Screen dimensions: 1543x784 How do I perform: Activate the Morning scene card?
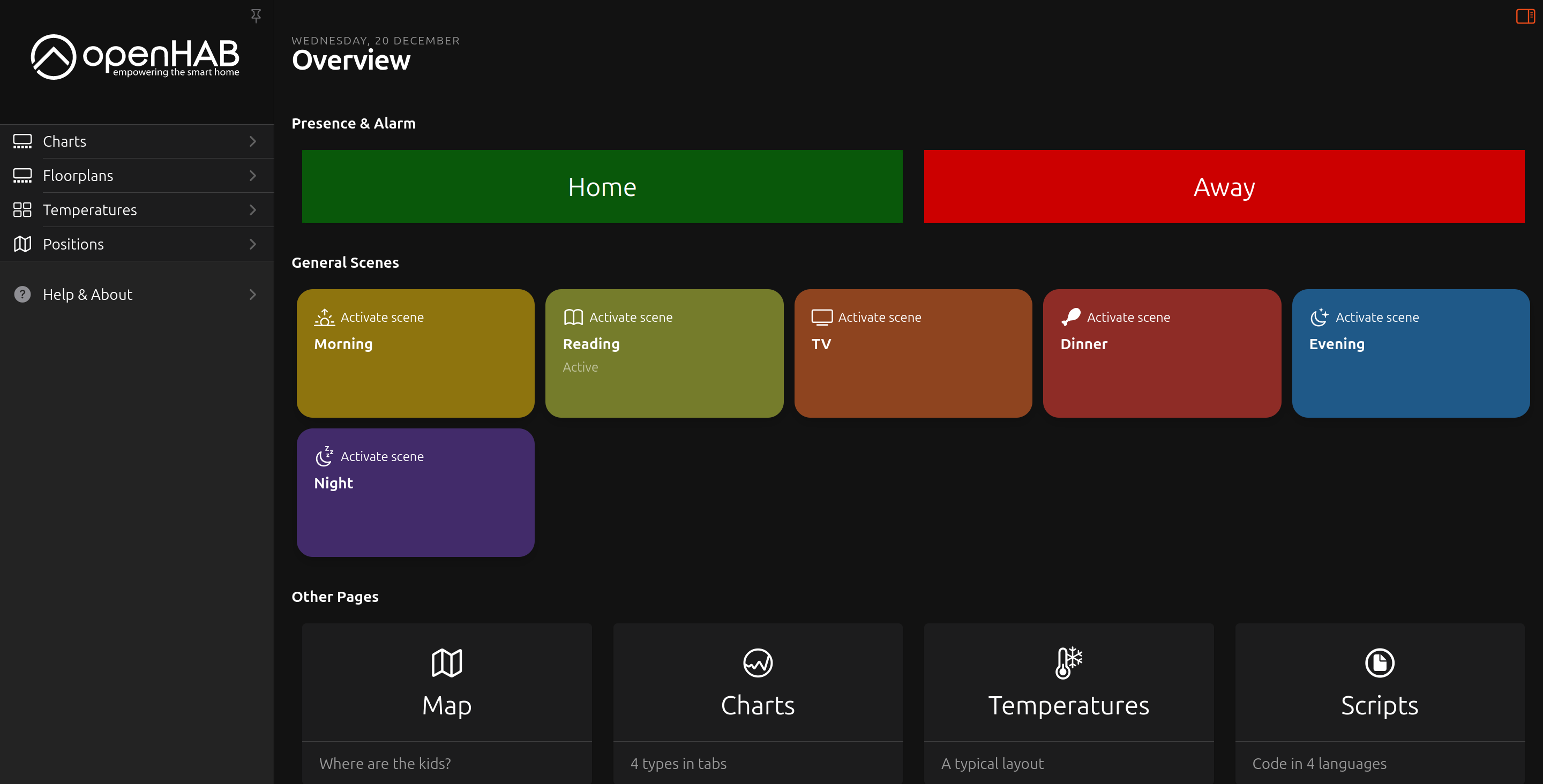[x=415, y=353]
